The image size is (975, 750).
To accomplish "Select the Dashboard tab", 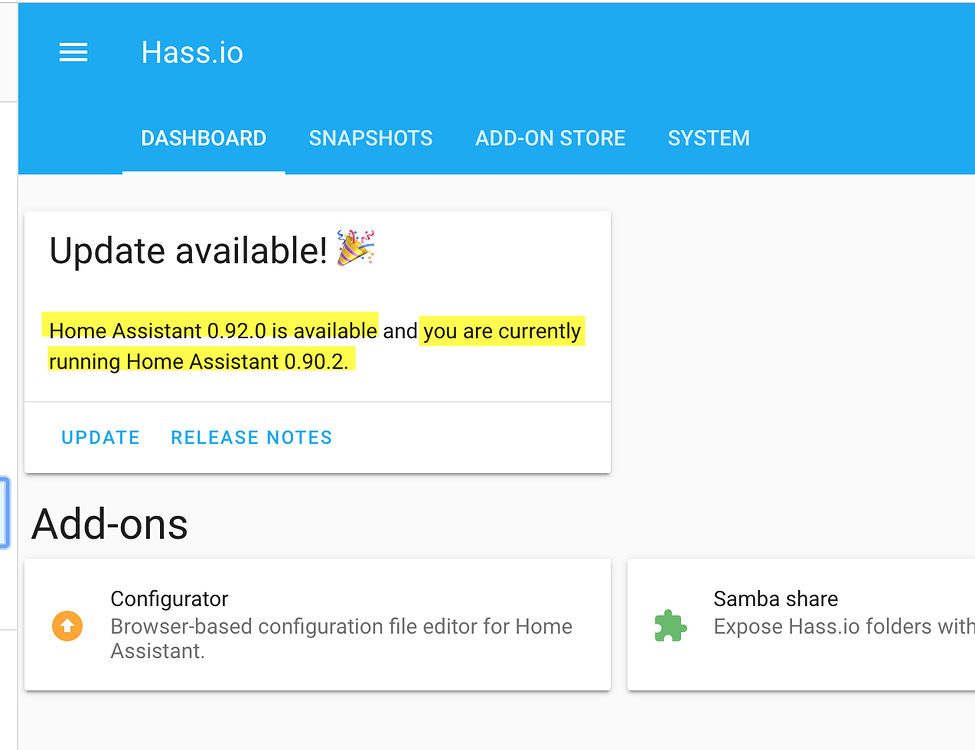I will click(x=203, y=138).
